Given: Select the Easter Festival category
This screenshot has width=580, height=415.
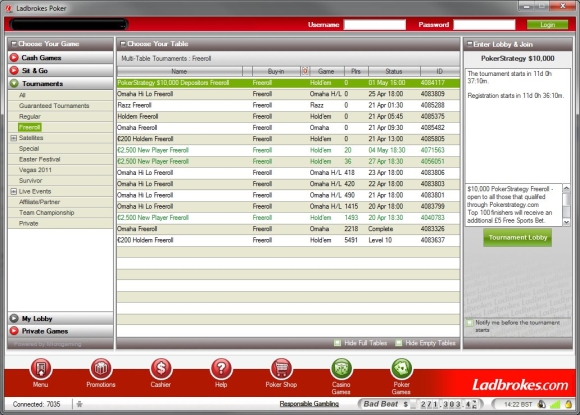Looking at the screenshot, I should (x=40, y=159).
